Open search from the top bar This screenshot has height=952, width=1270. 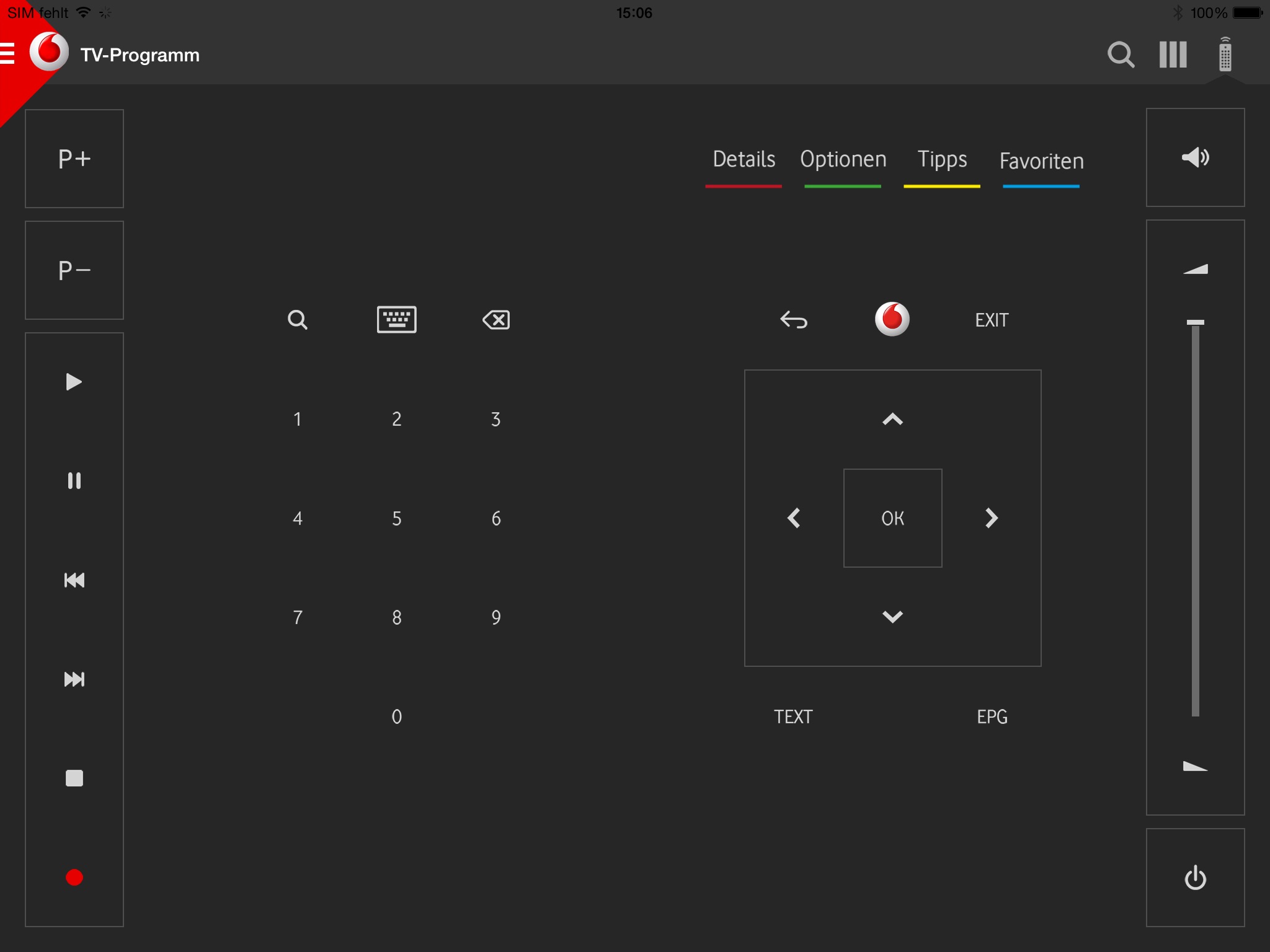pyautogui.click(x=1121, y=55)
